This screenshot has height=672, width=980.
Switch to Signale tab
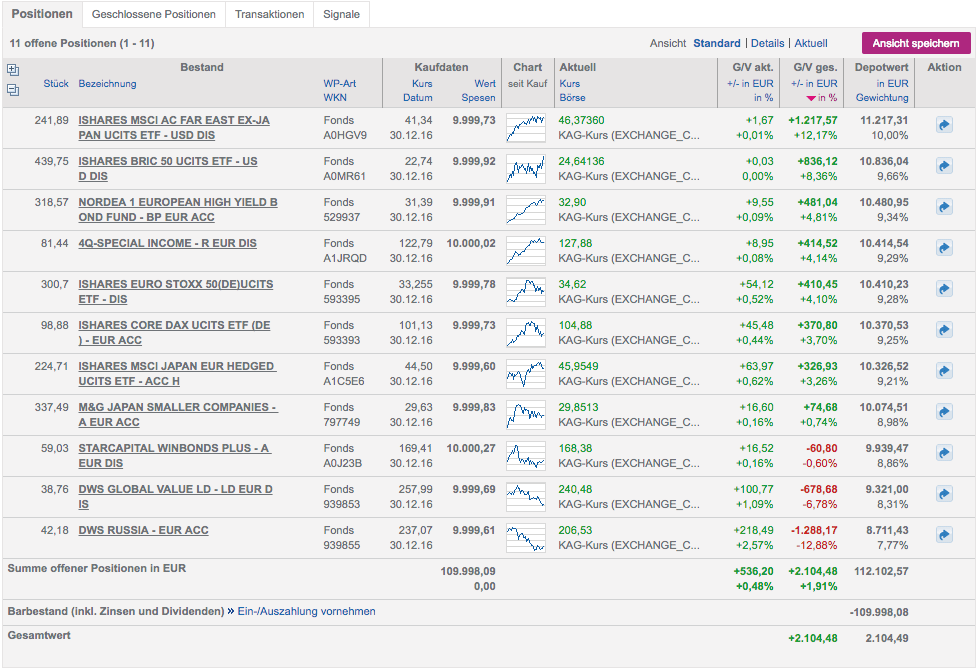[x=342, y=14]
